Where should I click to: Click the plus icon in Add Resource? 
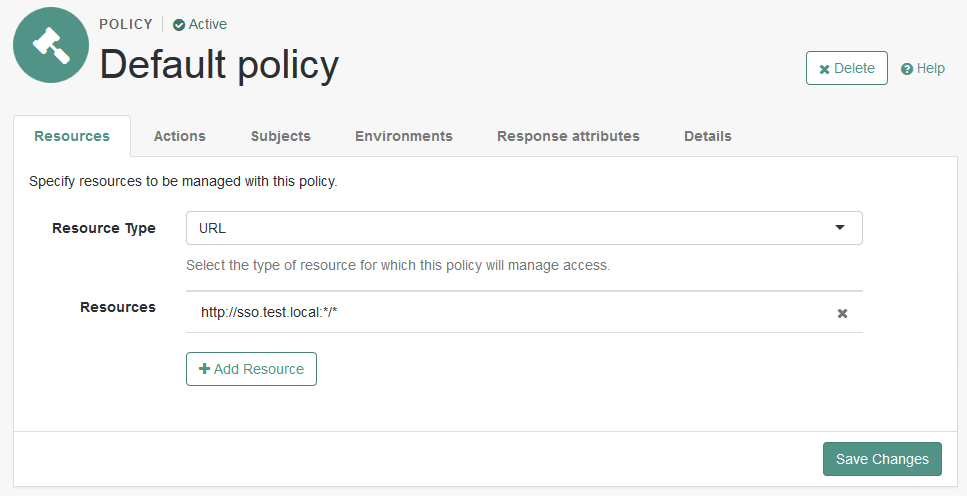pyautogui.click(x=205, y=369)
